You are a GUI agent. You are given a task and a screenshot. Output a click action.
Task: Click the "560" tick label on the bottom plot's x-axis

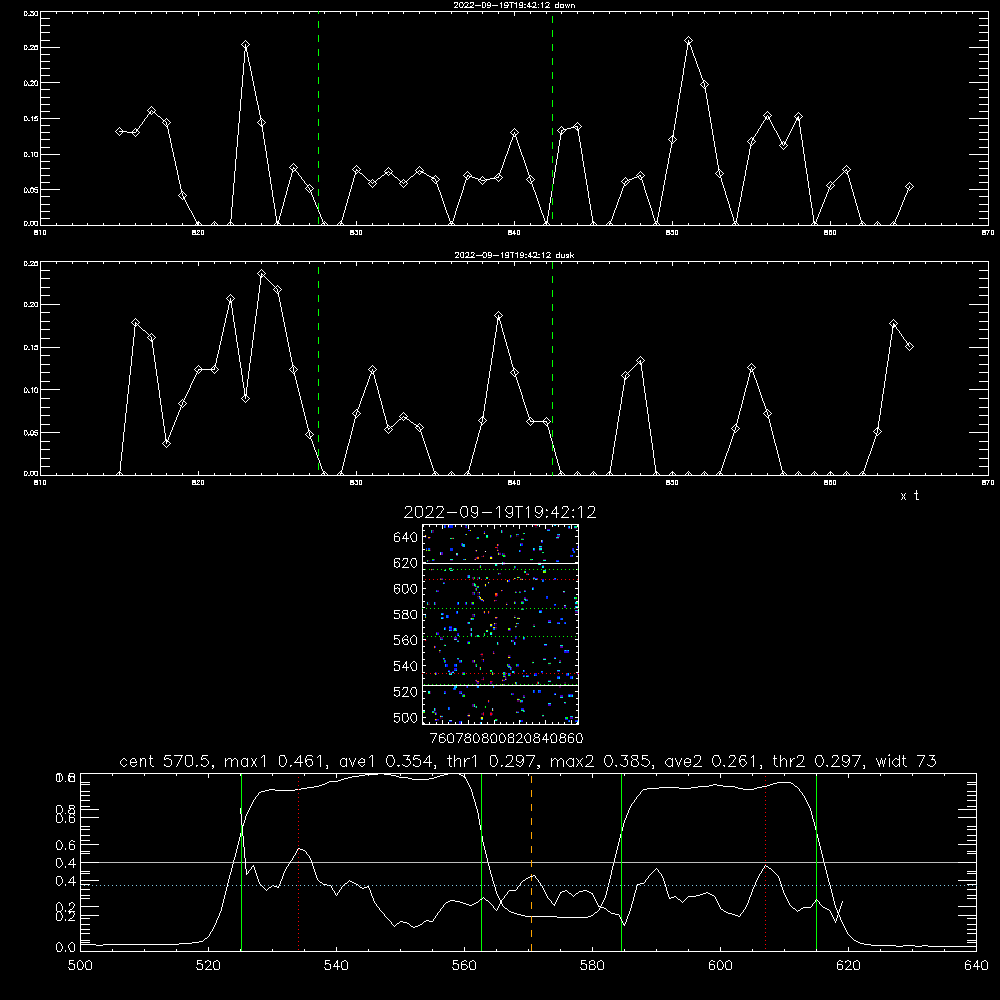tap(464, 966)
